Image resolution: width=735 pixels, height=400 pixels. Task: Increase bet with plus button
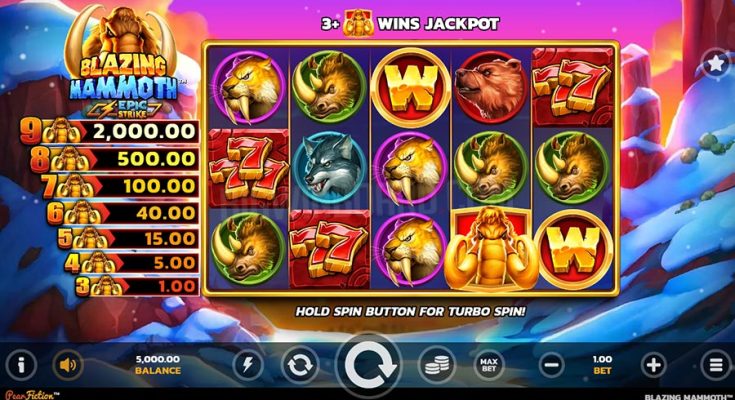pos(654,364)
